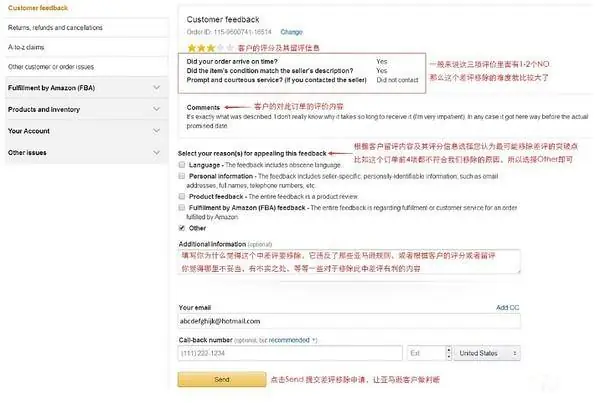600x403 pixels.
Task: Expand the Products and Inventory chevron
Action: tap(157, 109)
